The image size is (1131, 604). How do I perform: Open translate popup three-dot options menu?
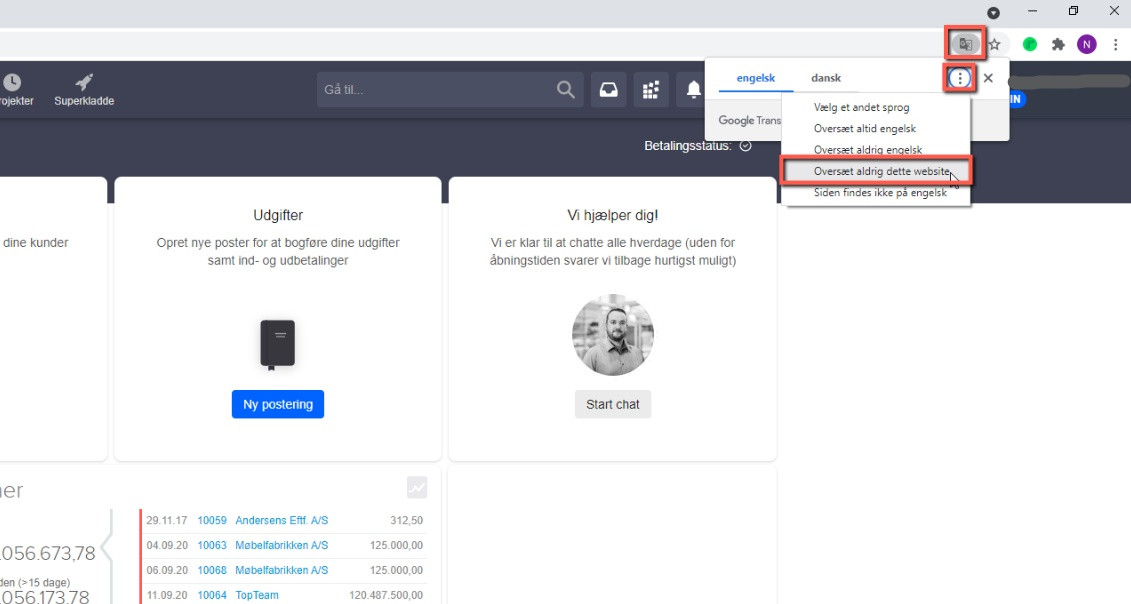pos(960,78)
